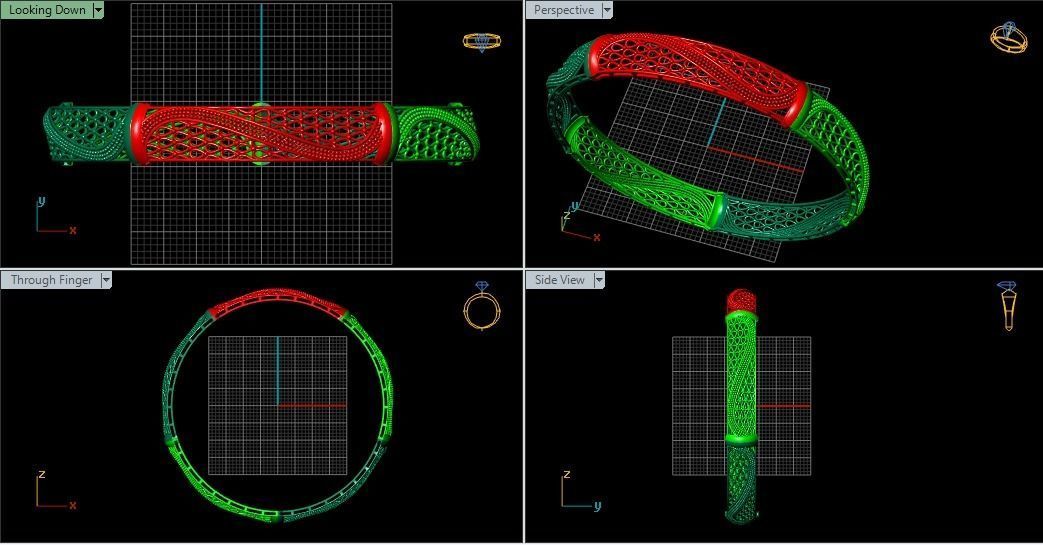Select the bright green segment in Side View
The width and height of the screenshot is (1043, 545).
[741, 376]
